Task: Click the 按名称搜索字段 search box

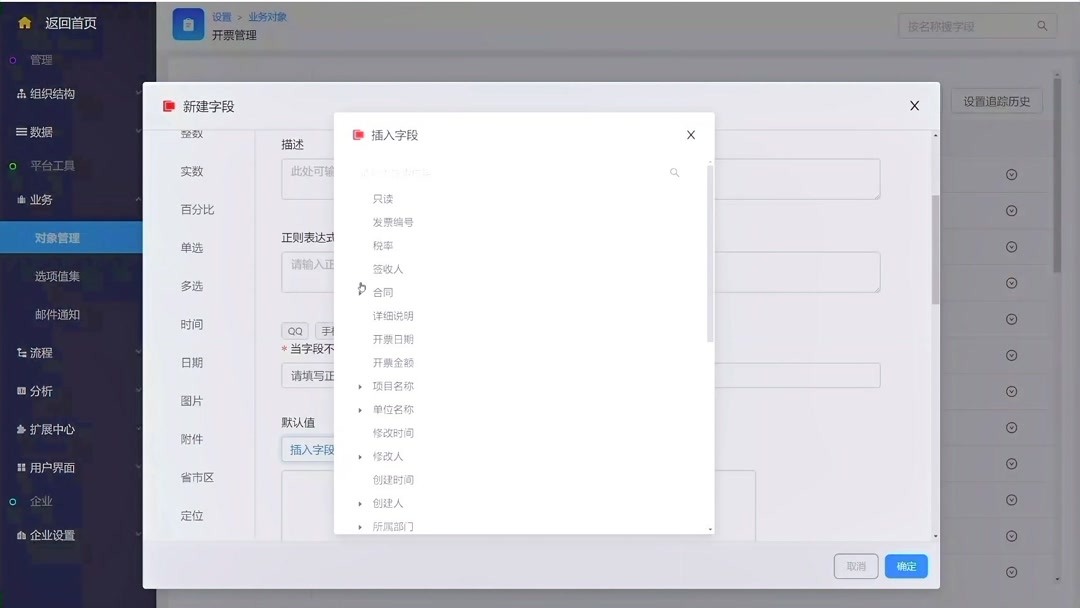Action: point(965,24)
